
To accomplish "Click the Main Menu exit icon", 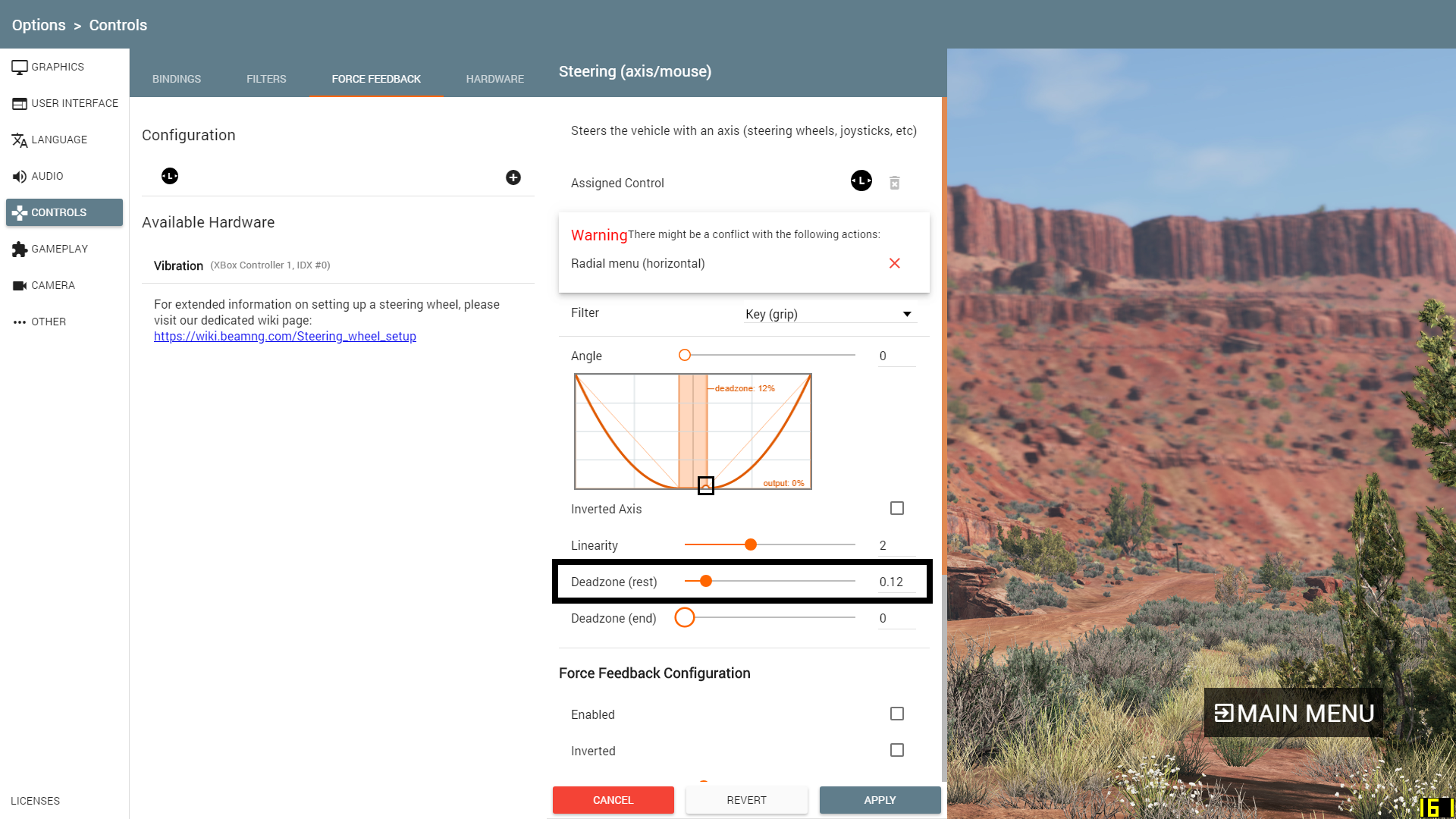I will (1223, 713).
